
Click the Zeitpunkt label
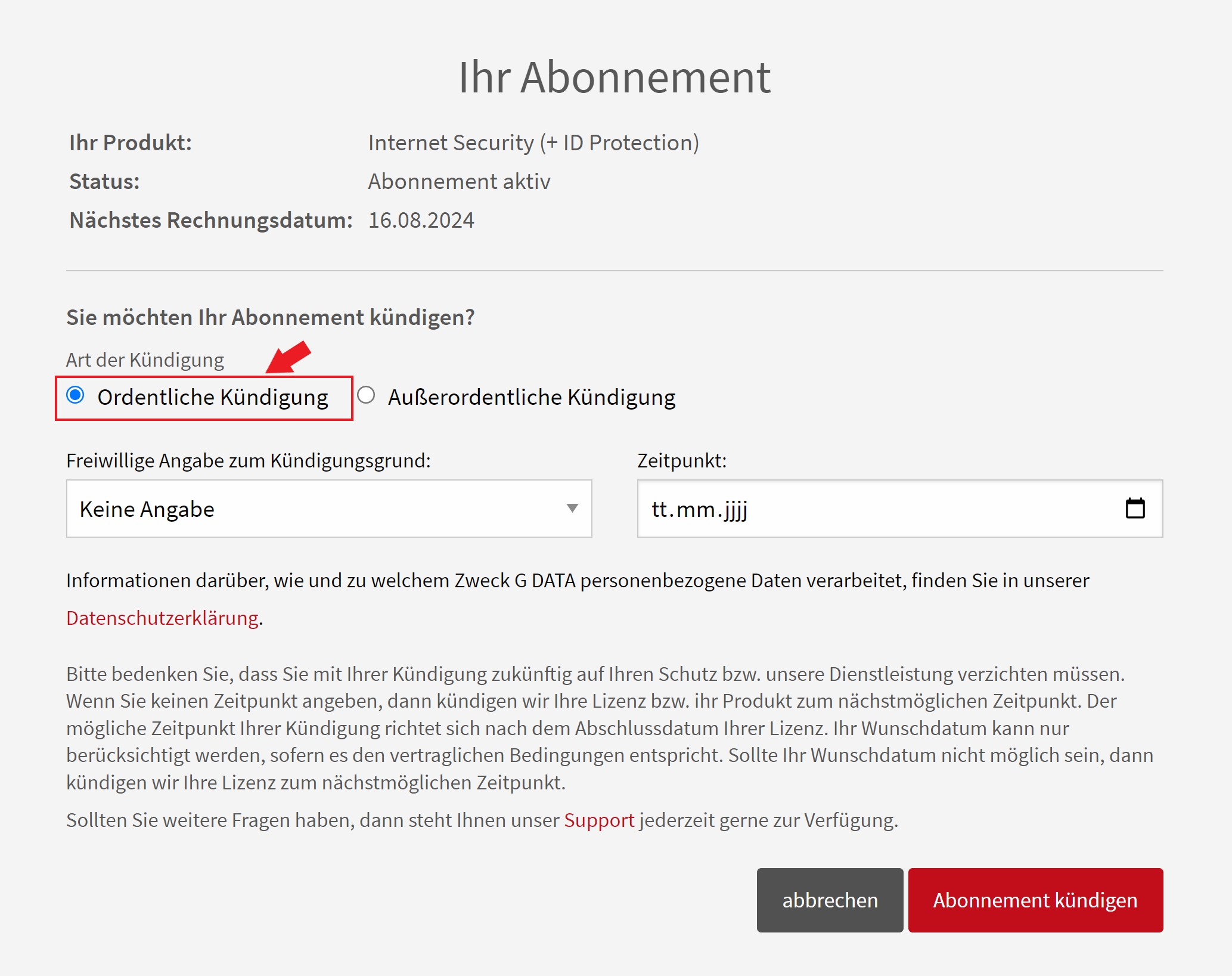[x=682, y=461]
